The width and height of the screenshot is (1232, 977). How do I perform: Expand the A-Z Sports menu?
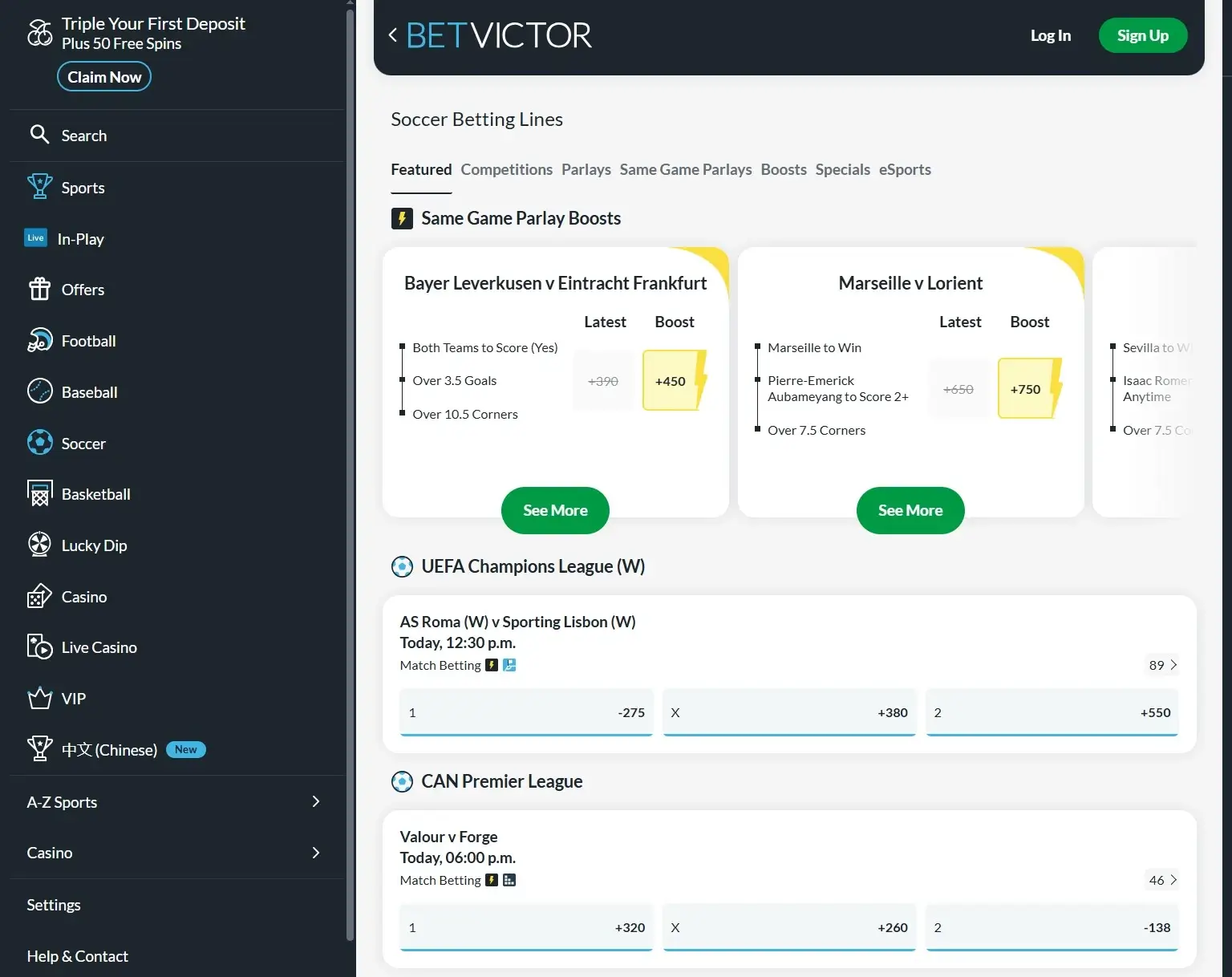[x=316, y=801]
